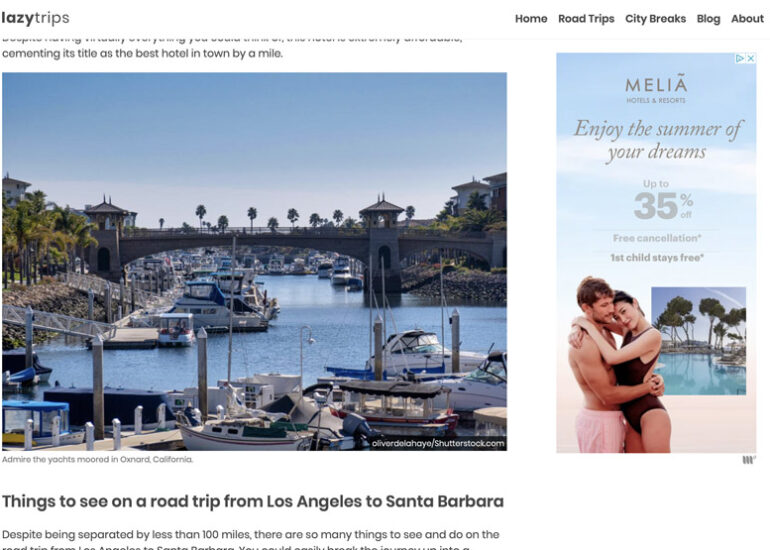Click the 1st child stays free text
Viewport: 770px width, 550px height.
pos(657,257)
